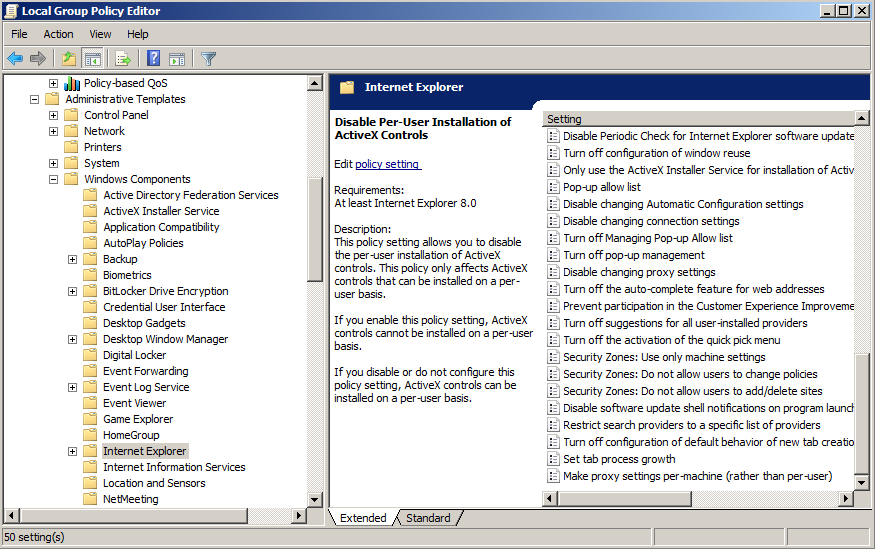Switch to the Extended tab
The image size is (875, 549).
pyautogui.click(x=363, y=518)
